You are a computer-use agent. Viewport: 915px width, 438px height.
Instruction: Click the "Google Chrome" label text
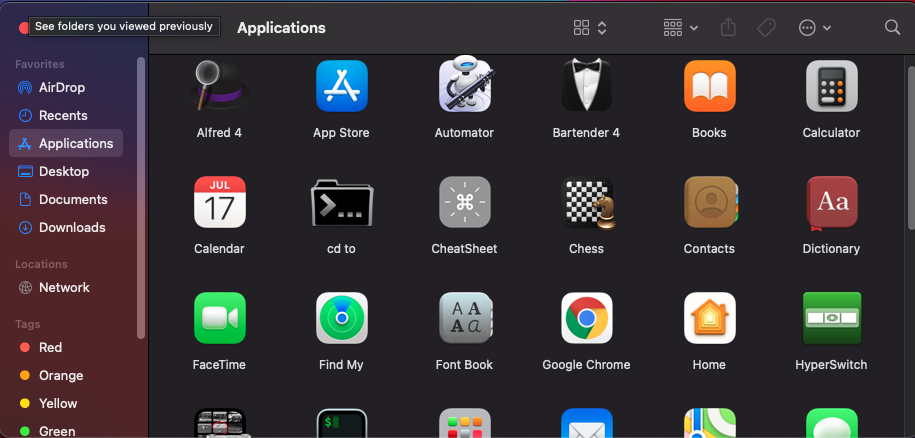click(x=586, y=365)
